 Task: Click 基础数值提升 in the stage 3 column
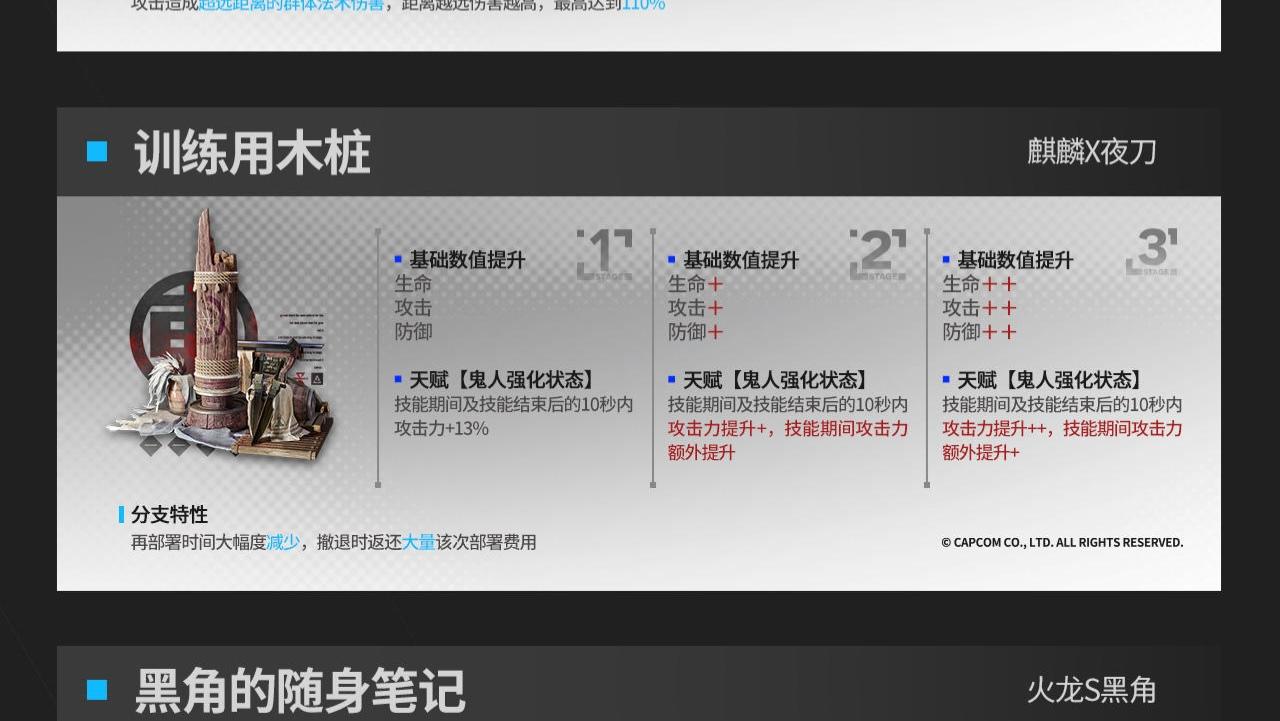1015,260
